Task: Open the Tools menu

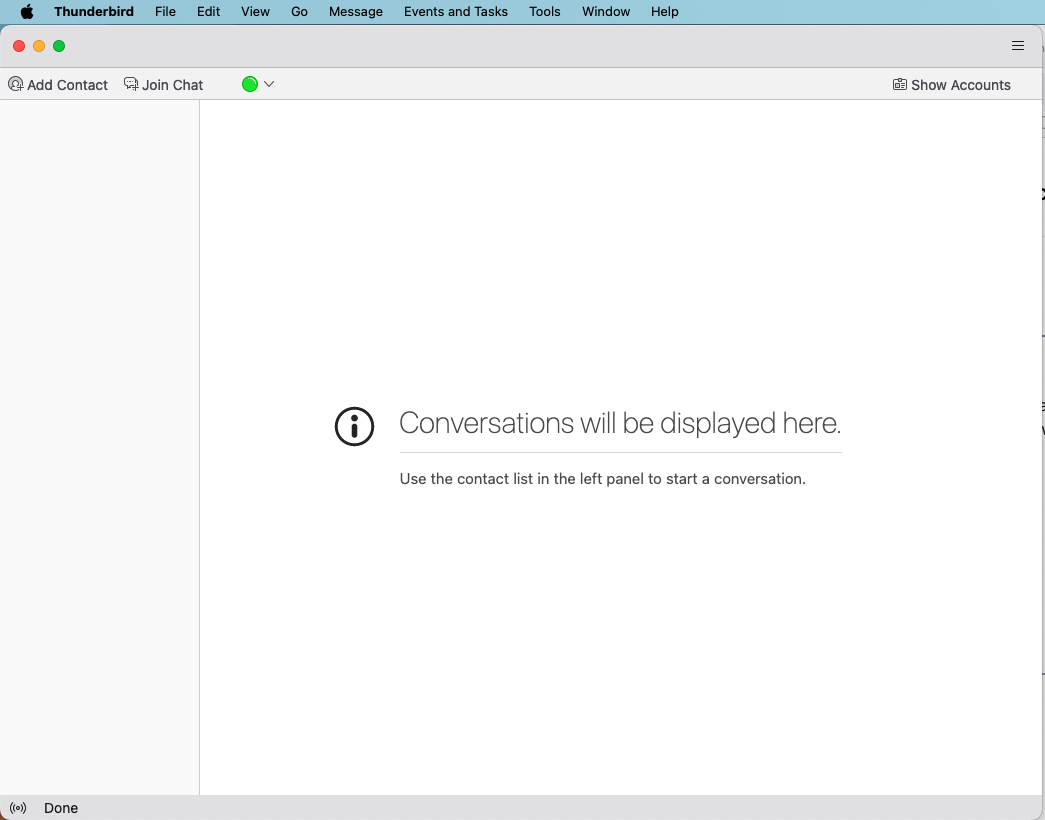Action: pos(544,11)
